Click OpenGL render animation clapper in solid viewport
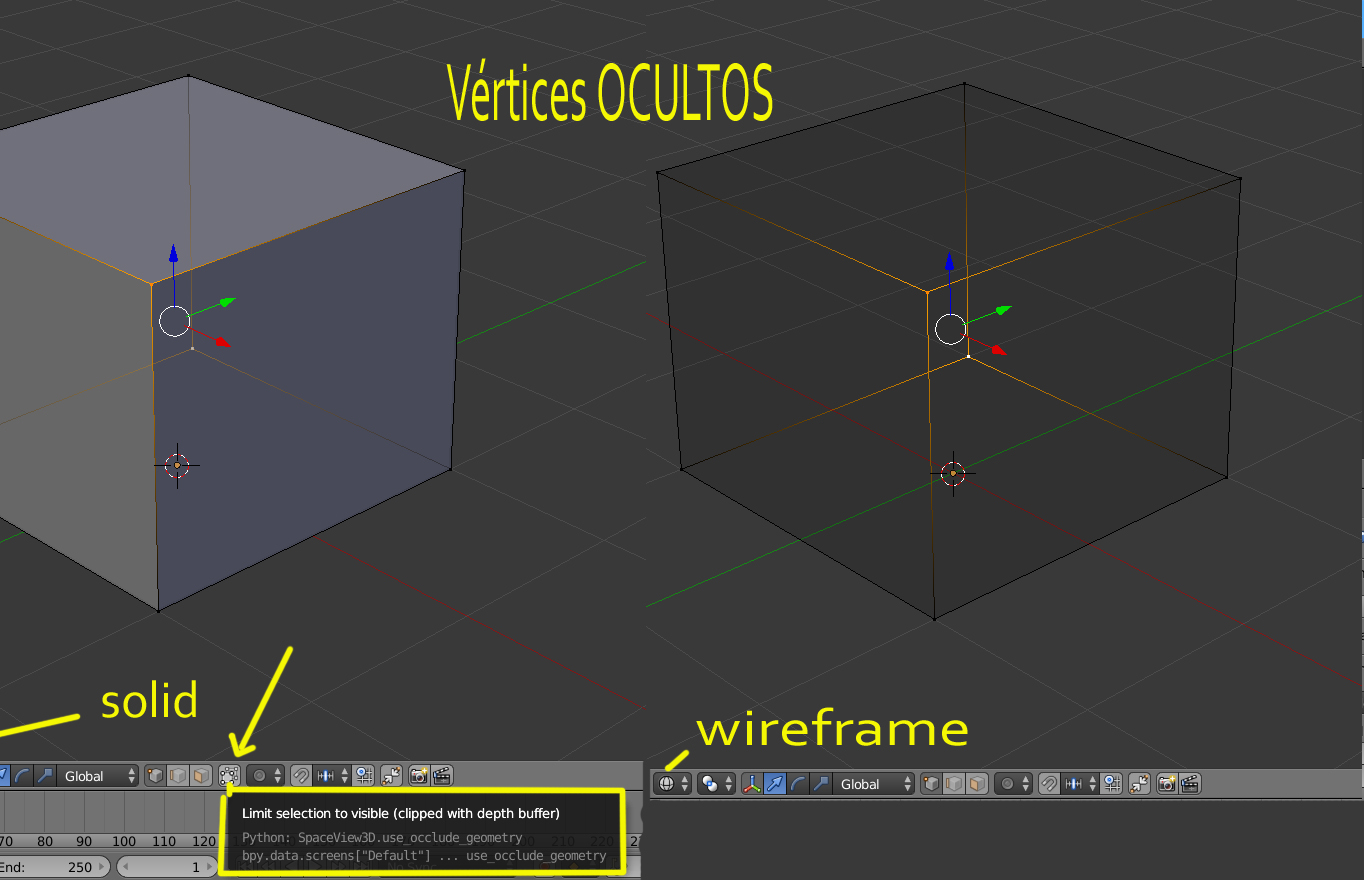Image resolution: width=1364 pixels, height=880 pixels. tap(442, 775)
